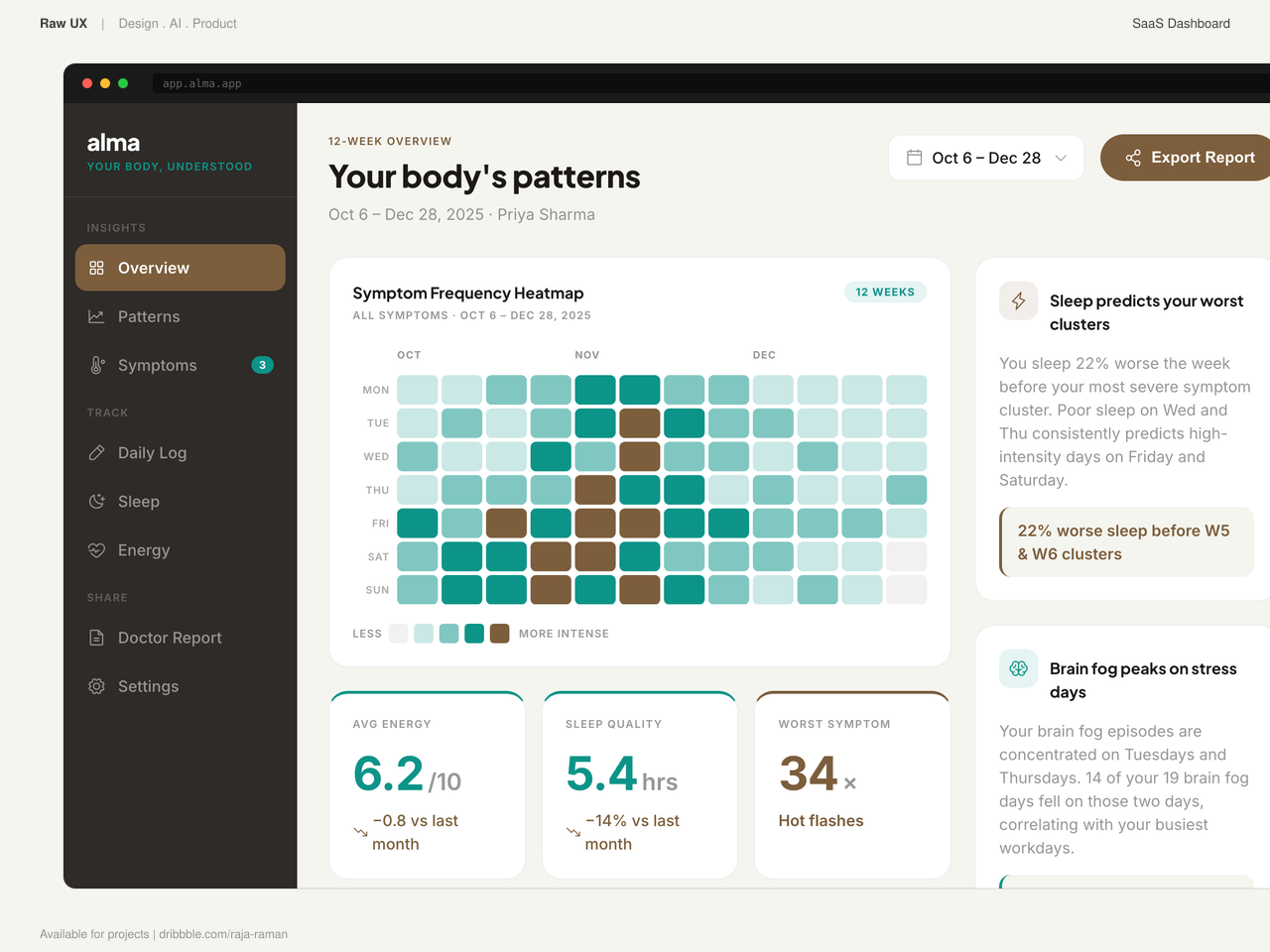Click the medium teal legend swatch
Image resolution: width=1270 pixels, height=952 pixels.
(x=448, y=634)
